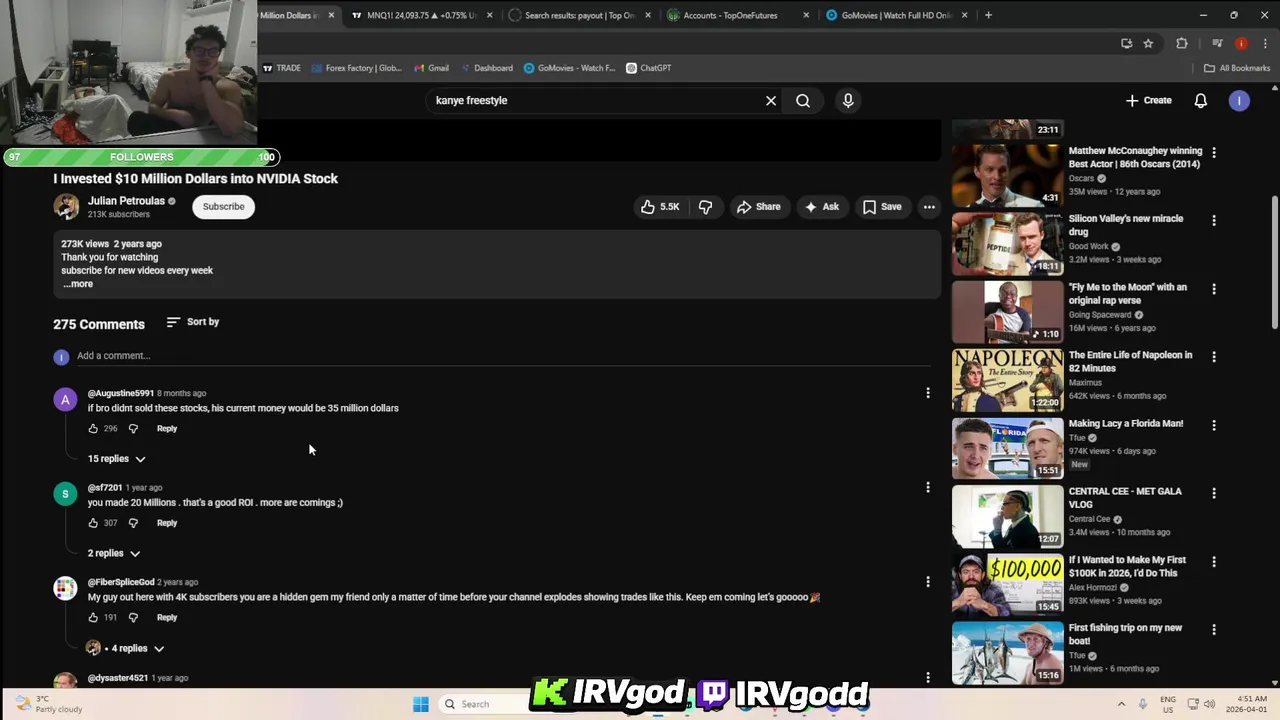Click the taskbar Search box
Image resolution: width=1280 pixels, height=720 pixels.
click(x=486, y=704)
